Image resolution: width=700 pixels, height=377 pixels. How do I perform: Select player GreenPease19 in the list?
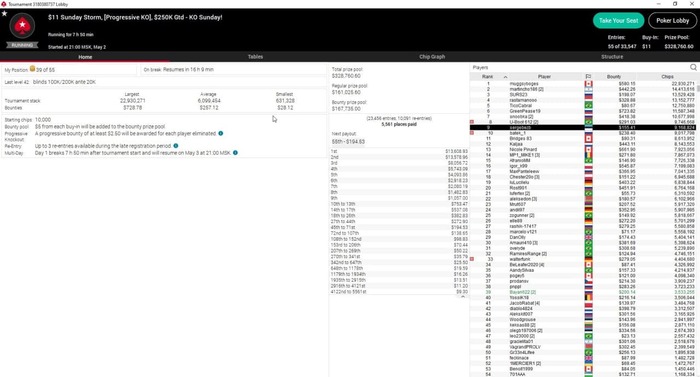coord(525,111)
